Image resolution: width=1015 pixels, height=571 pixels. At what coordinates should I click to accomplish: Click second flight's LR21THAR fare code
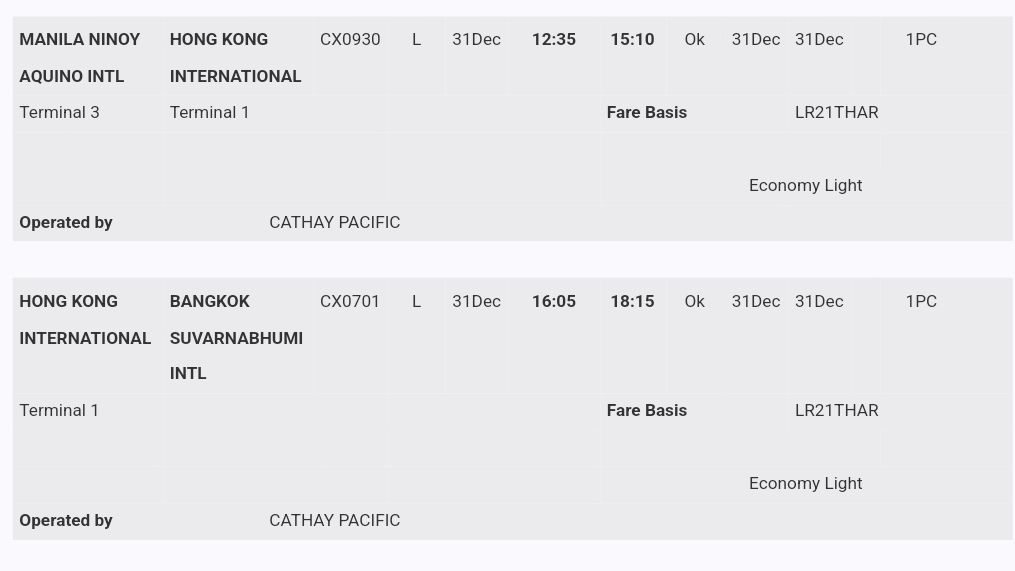point(836,411)
